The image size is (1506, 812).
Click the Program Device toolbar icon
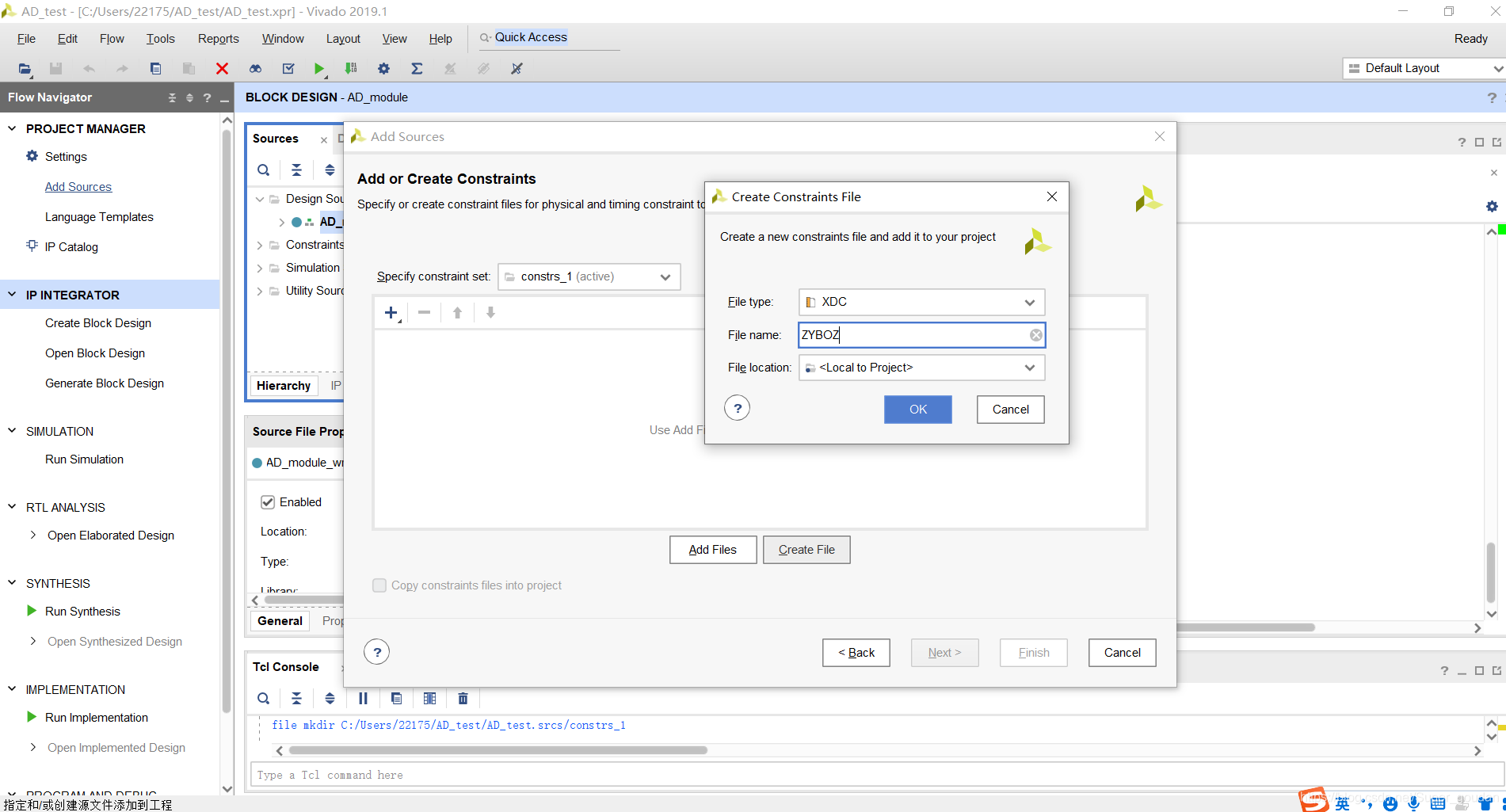351,69
